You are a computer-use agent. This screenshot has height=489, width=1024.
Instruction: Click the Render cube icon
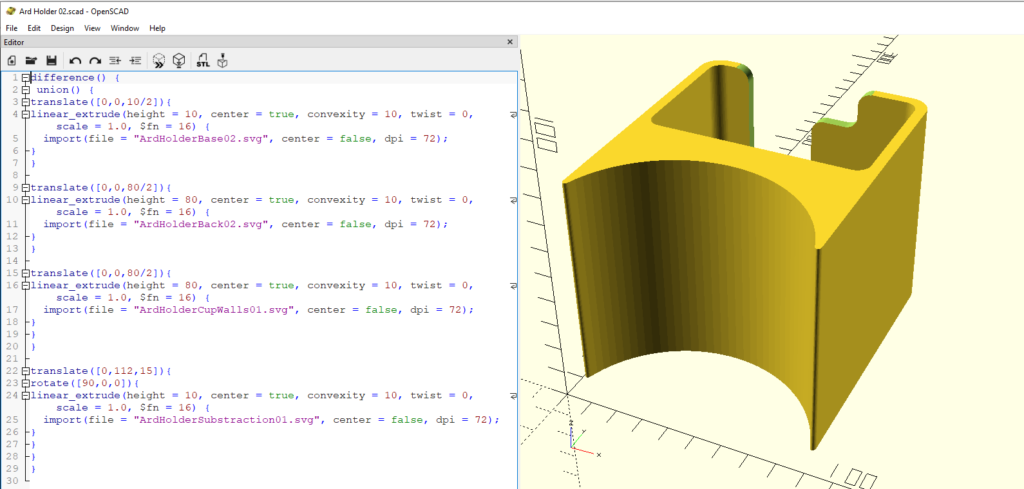pyautogui.click(x=178, y=61)
